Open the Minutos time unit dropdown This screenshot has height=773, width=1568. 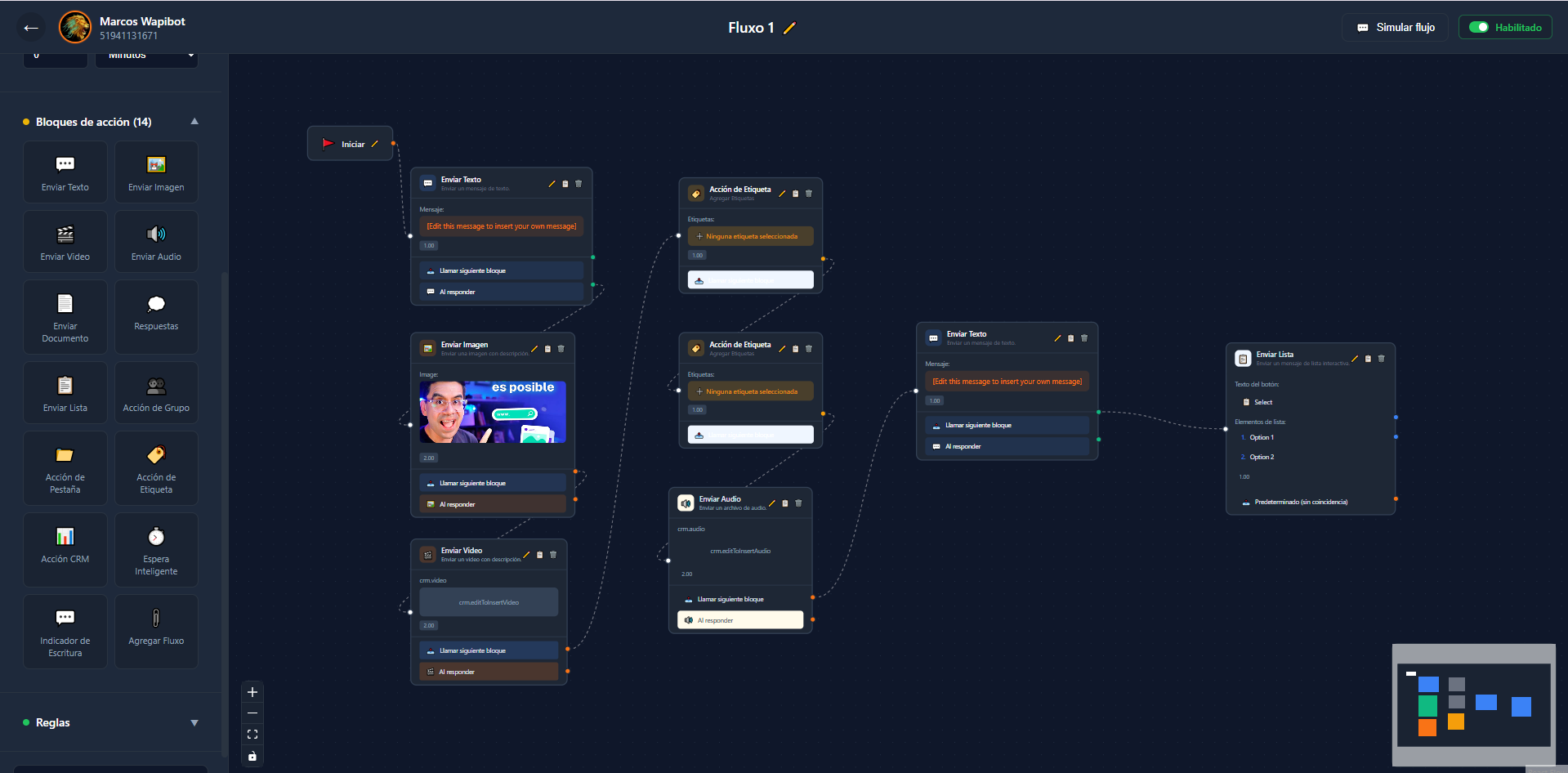(147, 56)
